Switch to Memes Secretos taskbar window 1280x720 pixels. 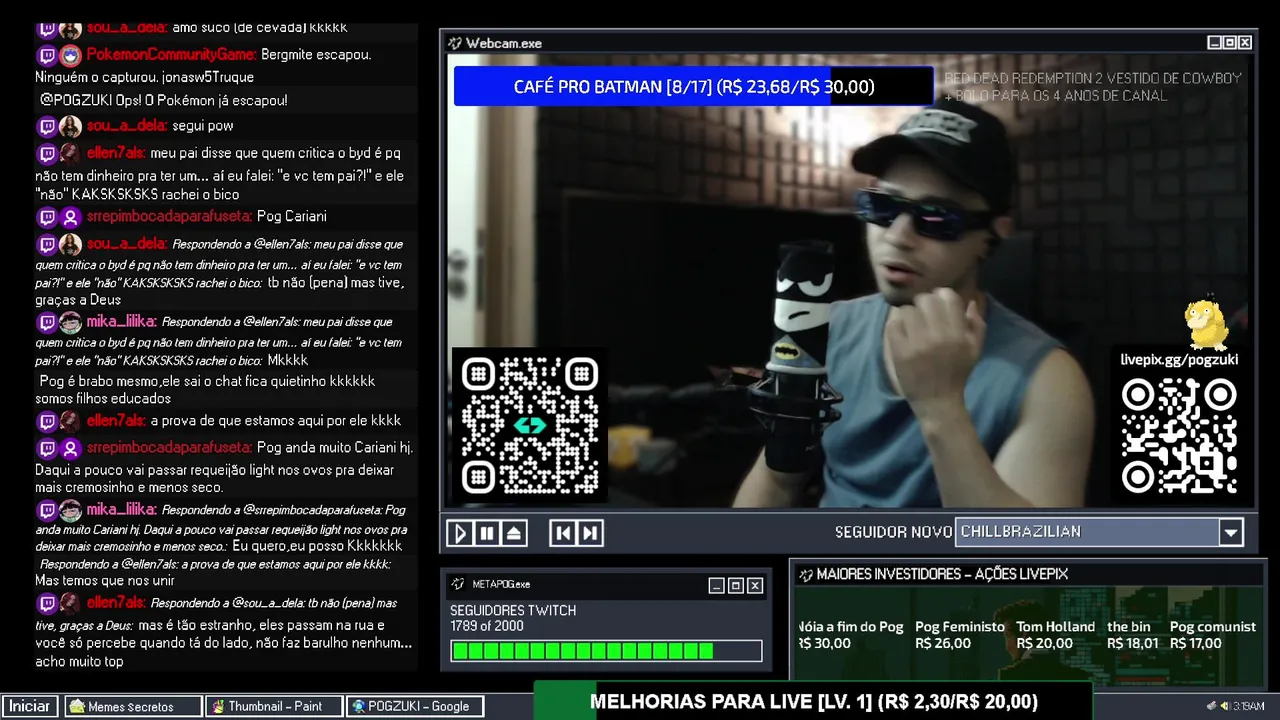point(133,706)
